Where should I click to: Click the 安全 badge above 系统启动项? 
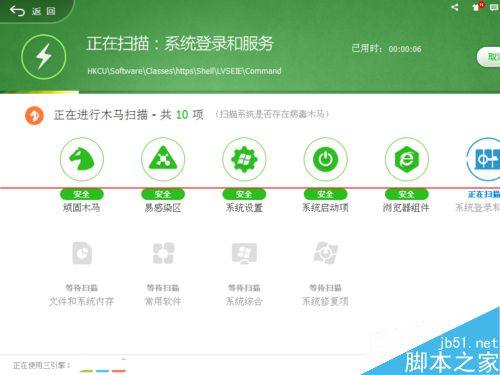tap(325, 194)
